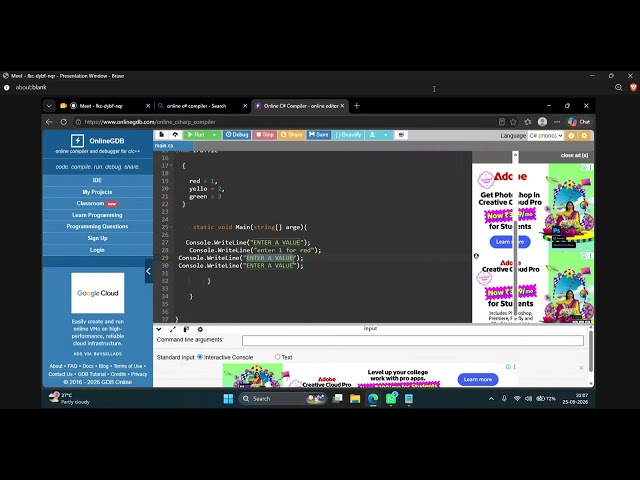Close the bottom Adobe ad banner

(581, 368)
